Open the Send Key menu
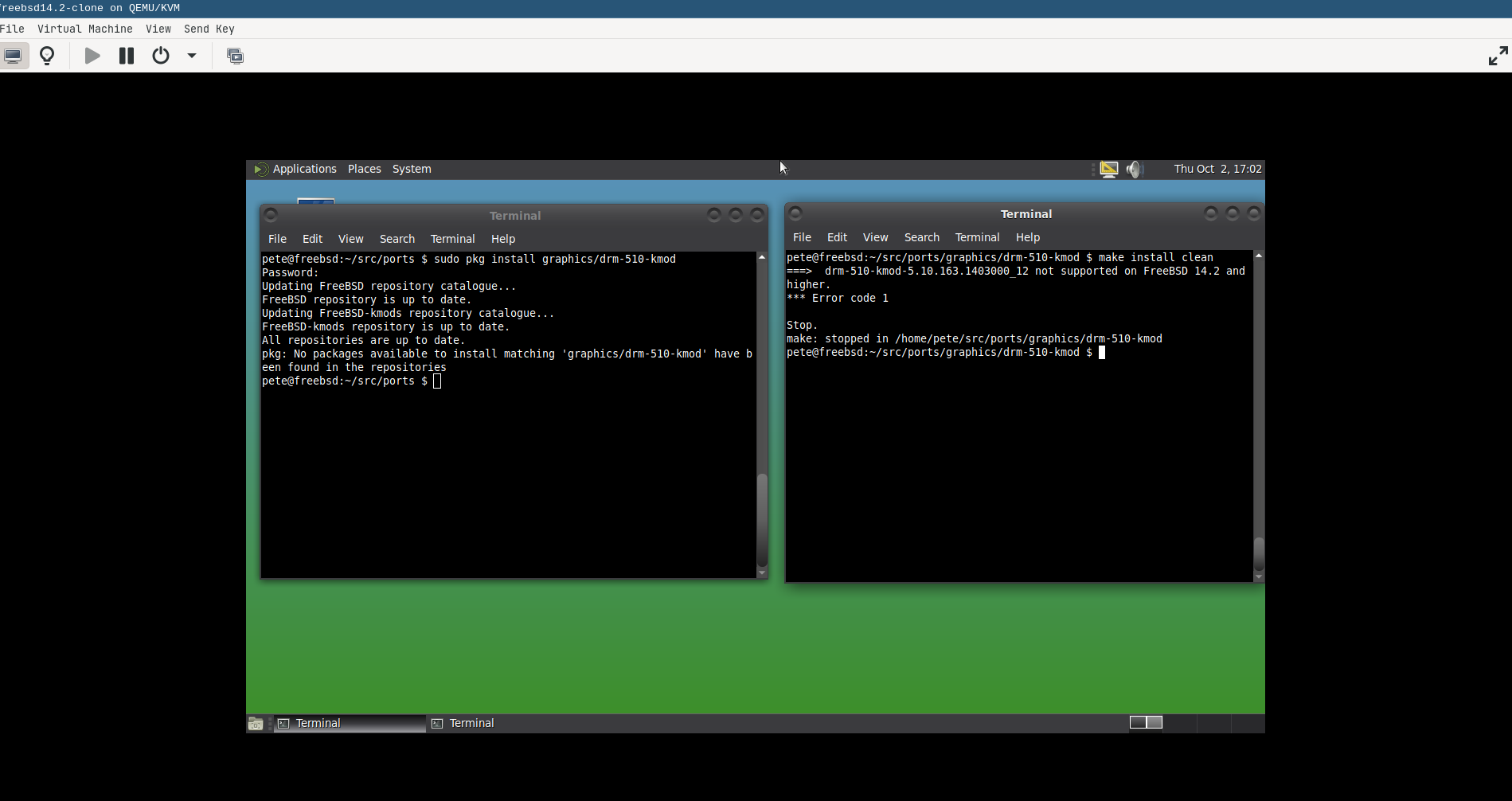 [x=209, y=29]
